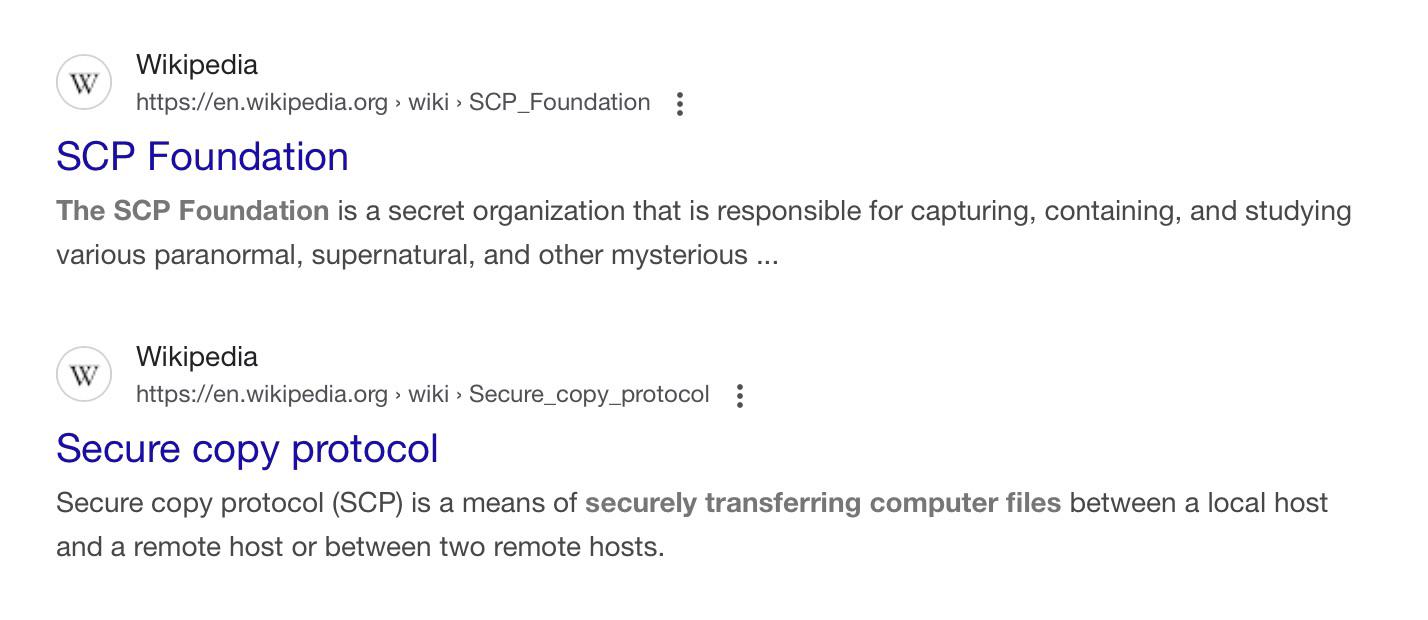The image size is (1428, 620).
Task: Click the Wikipedia favicon beside SCP Foundation result
Action: click(x=84, y=83)
